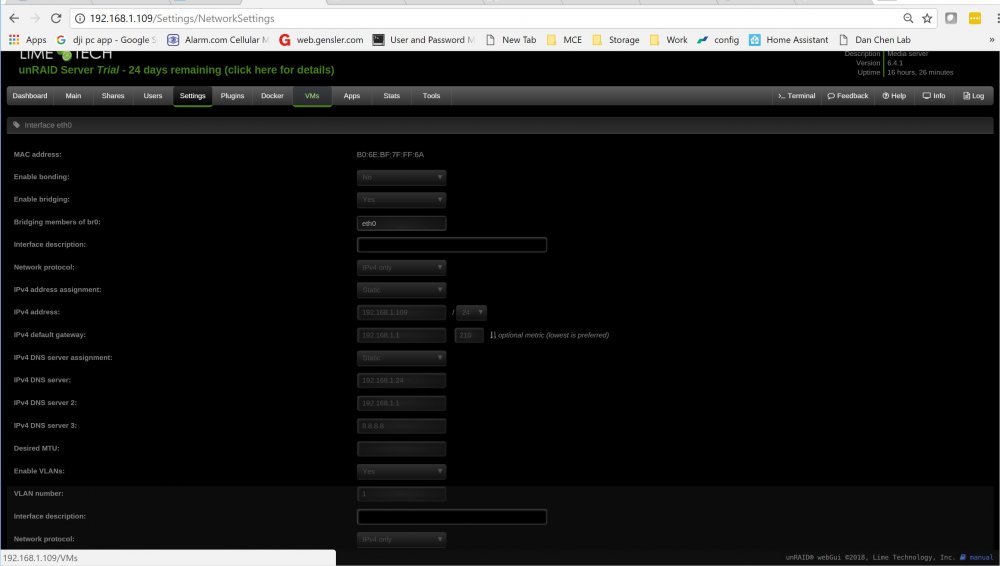
Task: Open the system Info panel
Action: point(934,96)
